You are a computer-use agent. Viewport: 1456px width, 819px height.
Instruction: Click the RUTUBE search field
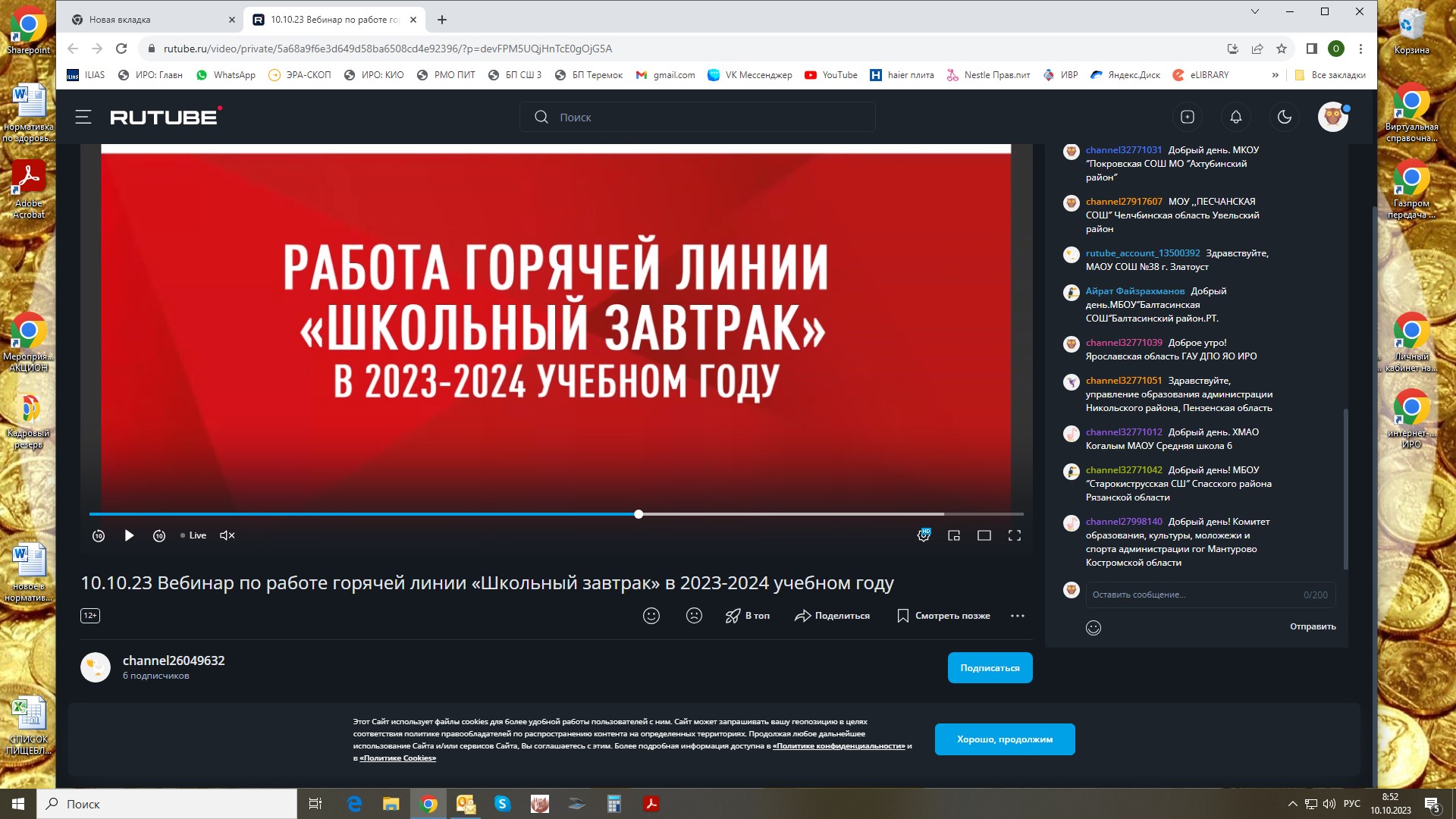pyautogui.click(x=697, y=117)
